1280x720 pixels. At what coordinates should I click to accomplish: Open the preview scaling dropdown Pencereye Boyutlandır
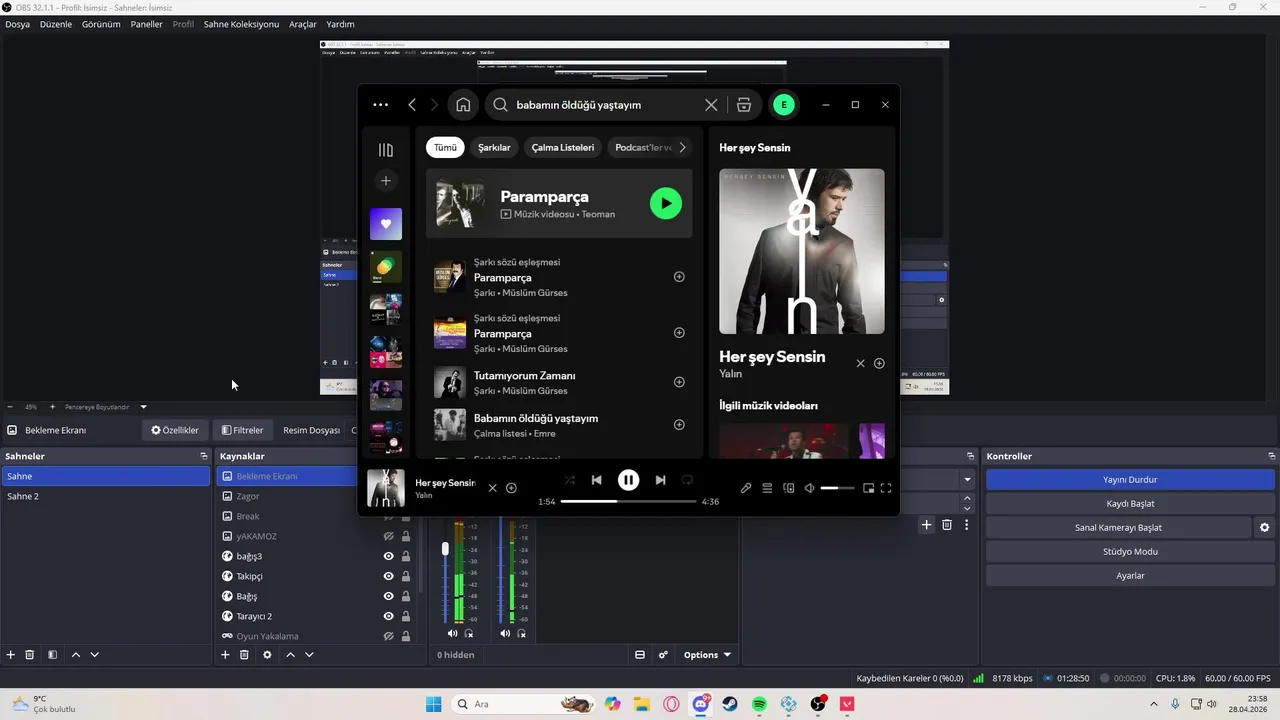pos(105,407)
